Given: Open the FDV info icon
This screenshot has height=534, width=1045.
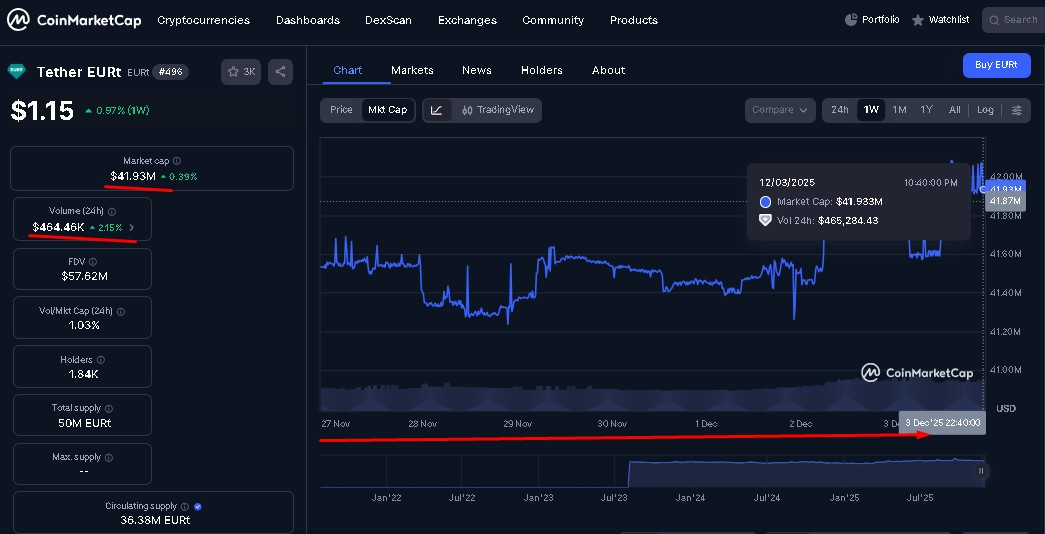Looking at the screenshot, I should click(93, 262).
